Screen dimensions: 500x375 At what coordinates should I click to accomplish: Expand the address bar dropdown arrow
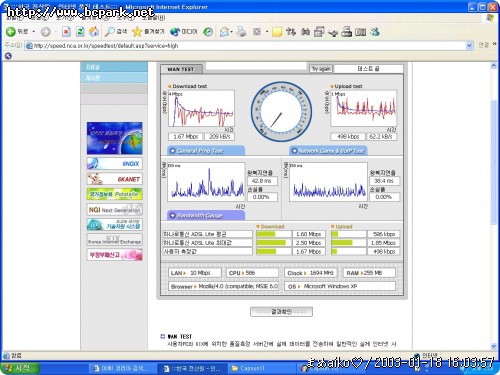(469, 46)
